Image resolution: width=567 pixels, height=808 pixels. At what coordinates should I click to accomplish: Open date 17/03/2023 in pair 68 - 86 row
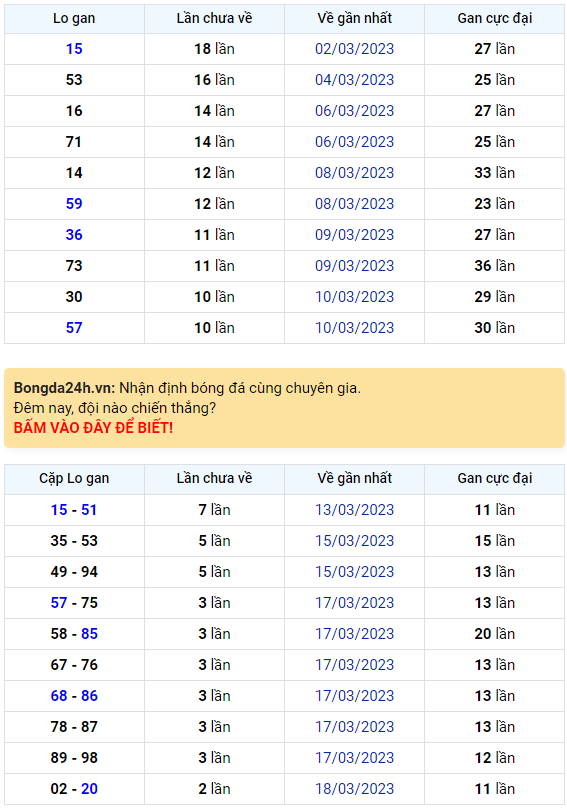tap(355, 696)
